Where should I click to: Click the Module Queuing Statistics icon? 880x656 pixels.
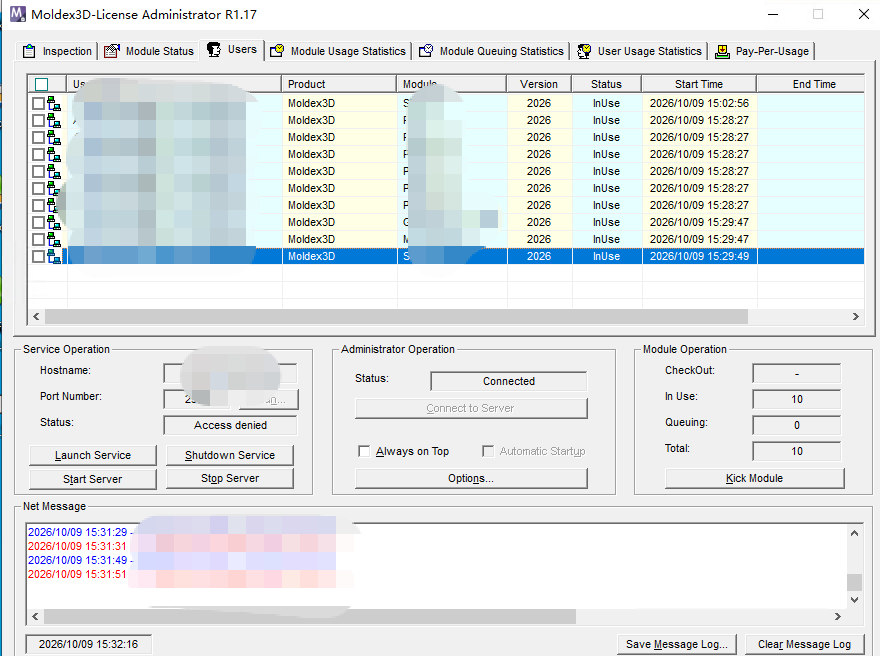[x=426, y=51]
